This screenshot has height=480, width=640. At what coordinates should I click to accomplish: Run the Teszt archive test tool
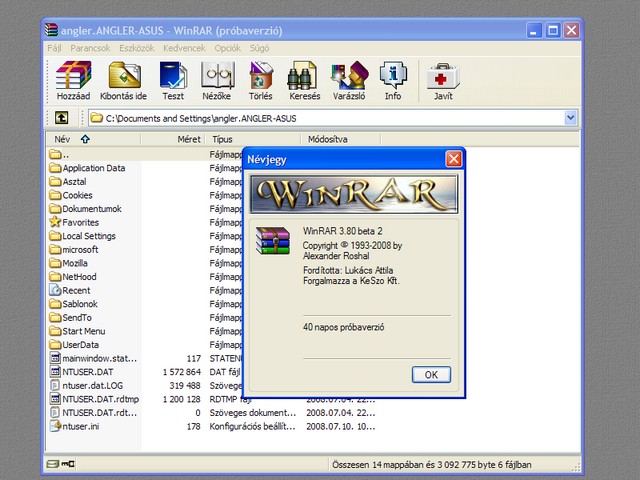point(173,80)
